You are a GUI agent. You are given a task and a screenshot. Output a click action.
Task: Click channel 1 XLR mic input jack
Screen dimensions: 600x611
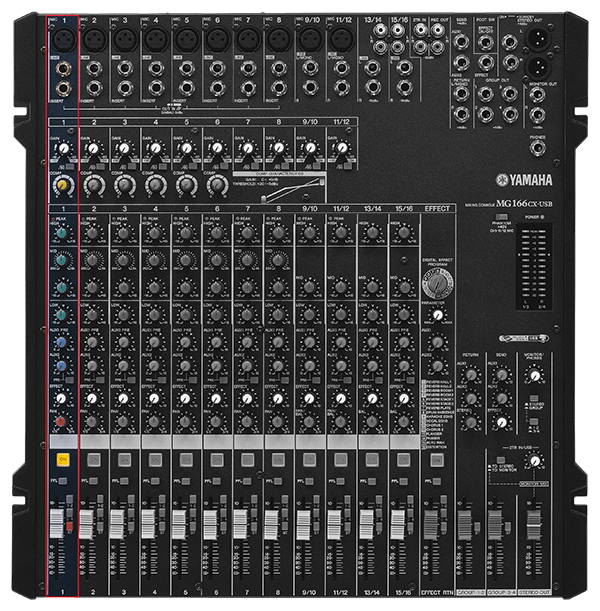point(64,41)
